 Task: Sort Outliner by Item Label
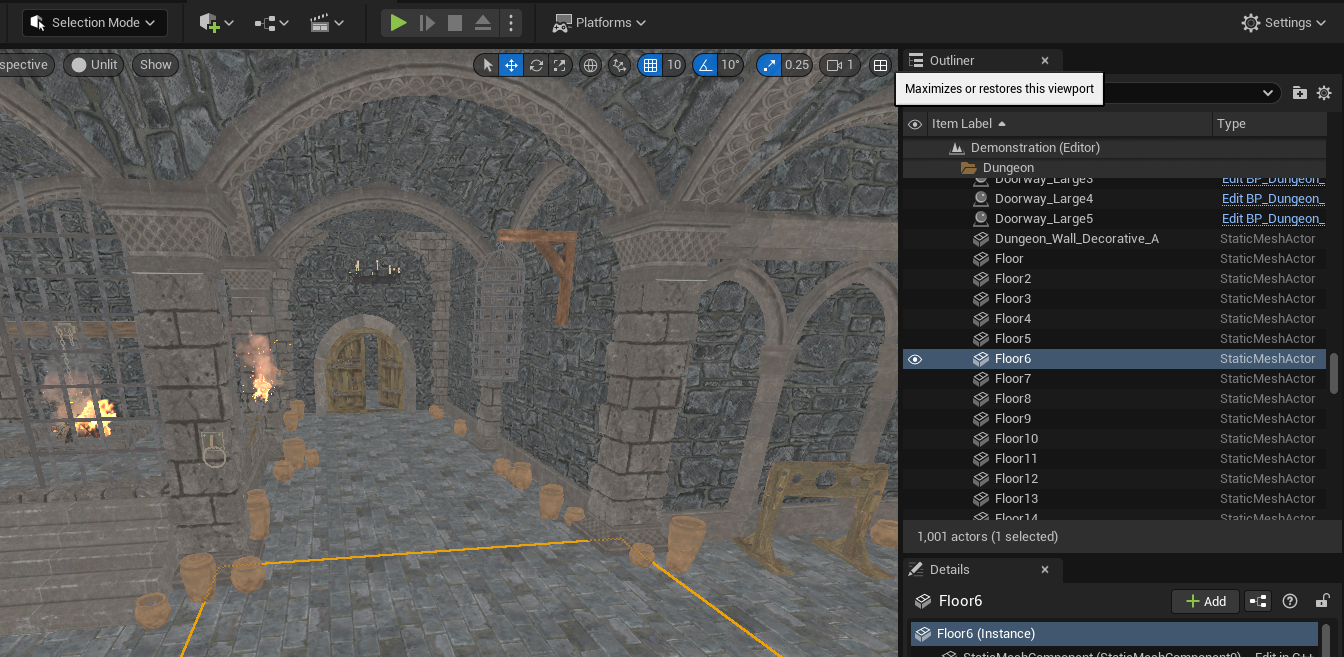pyautogui.click(x=969, y=124)
